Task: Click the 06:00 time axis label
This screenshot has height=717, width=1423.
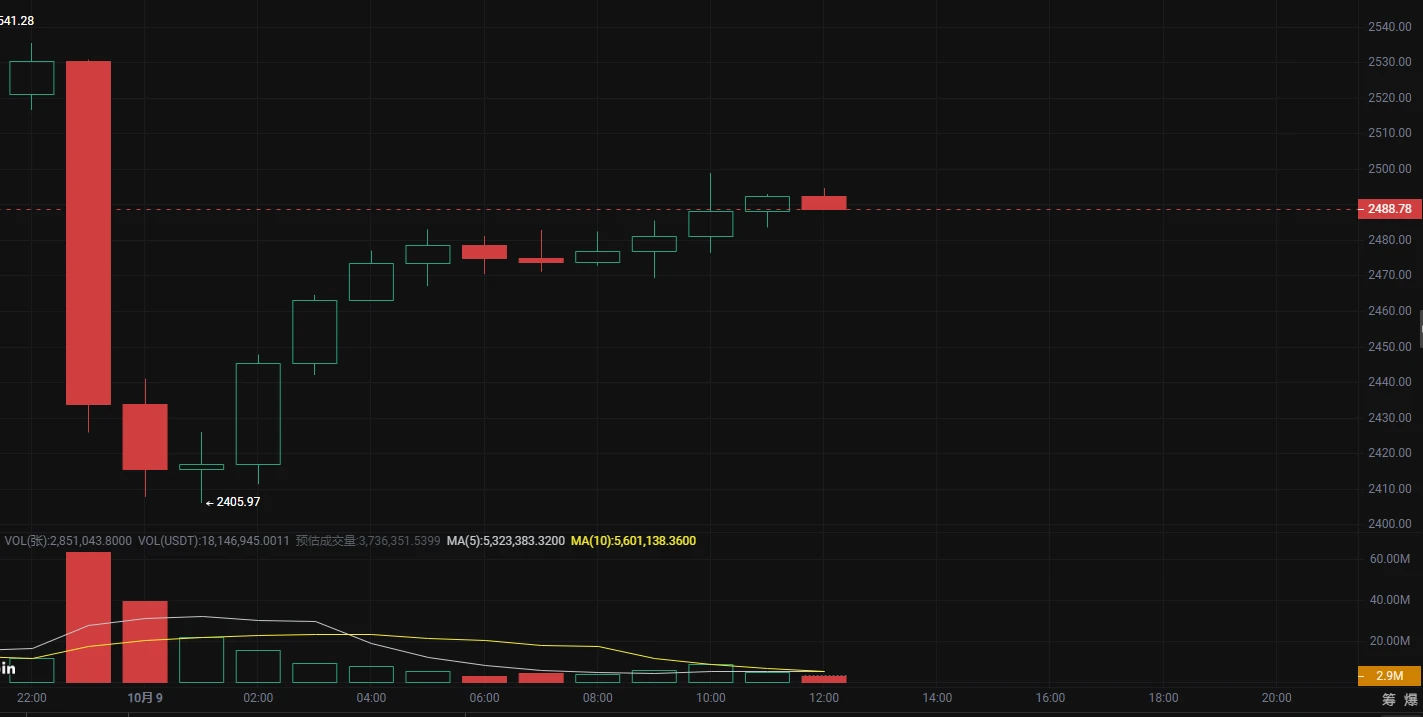Action: pos(484,698)
